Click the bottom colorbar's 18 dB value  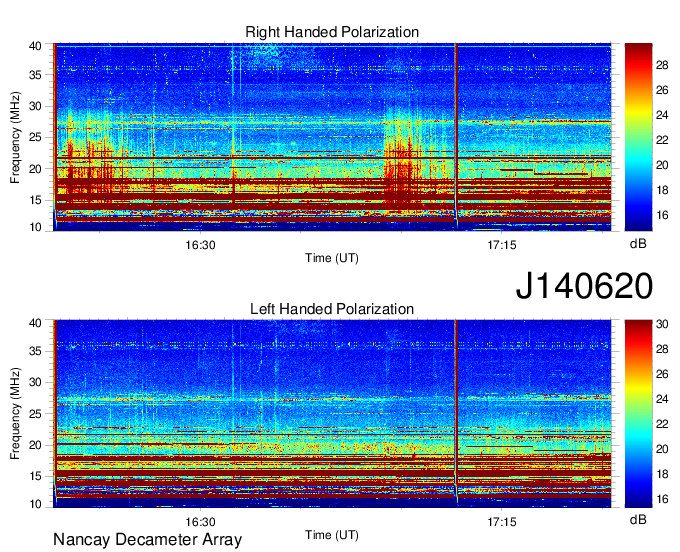pyautogui.click(x=662, y=474)
